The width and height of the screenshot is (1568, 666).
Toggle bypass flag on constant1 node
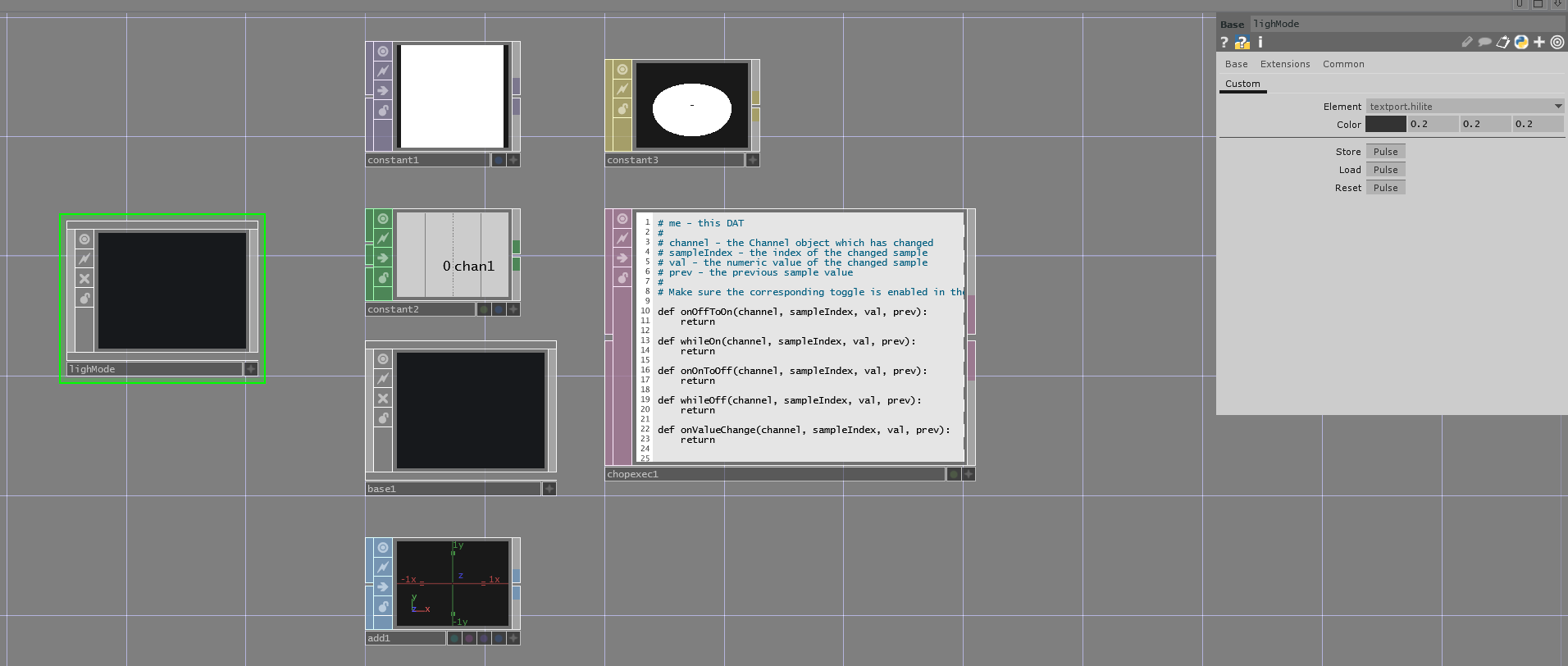tap(383, 71)
